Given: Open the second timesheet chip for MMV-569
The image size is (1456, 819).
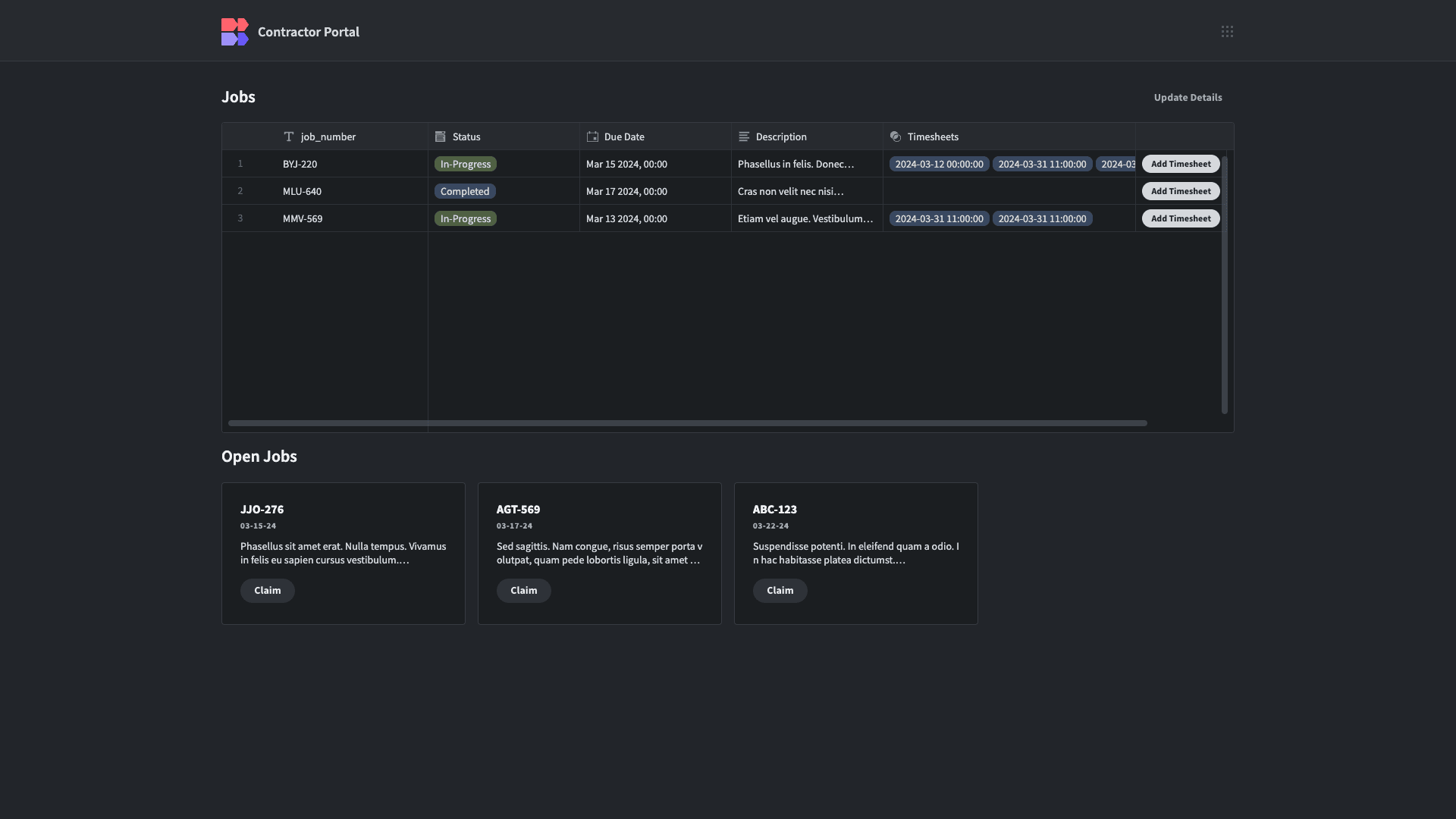Looking at the screenshot, I should click(x=1042, y=218).
